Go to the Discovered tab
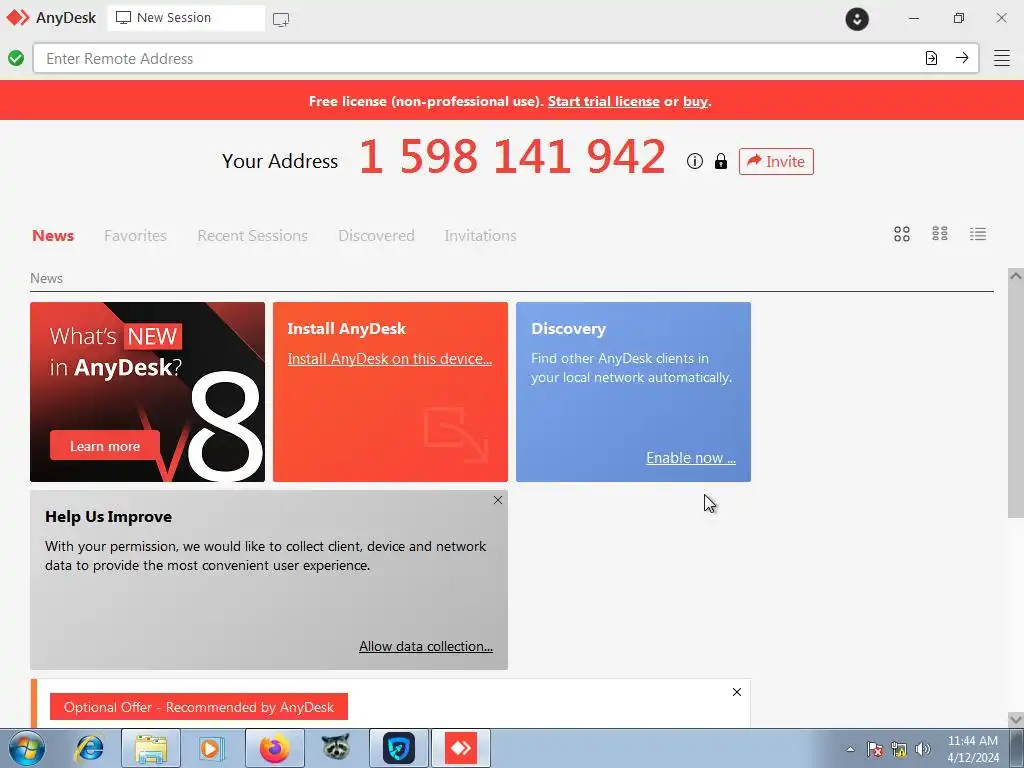The width and height of the screenshot is (1024, 768). tap(376, 236)
